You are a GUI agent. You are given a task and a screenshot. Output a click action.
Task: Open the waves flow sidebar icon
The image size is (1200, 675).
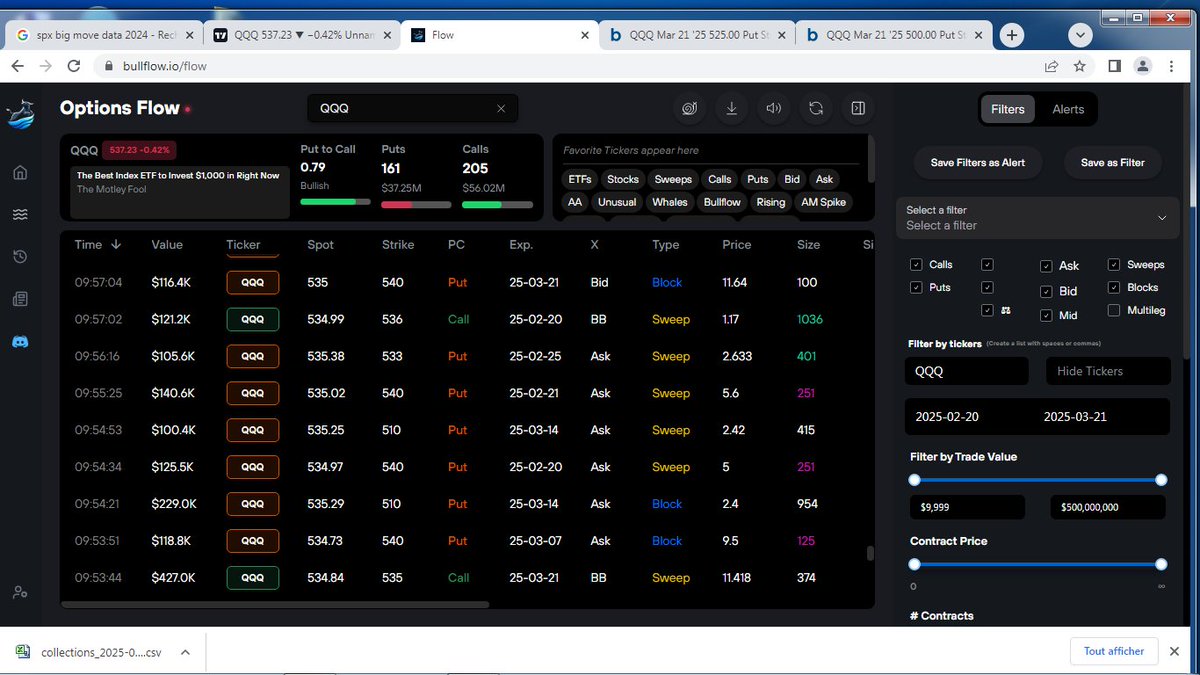20,215
